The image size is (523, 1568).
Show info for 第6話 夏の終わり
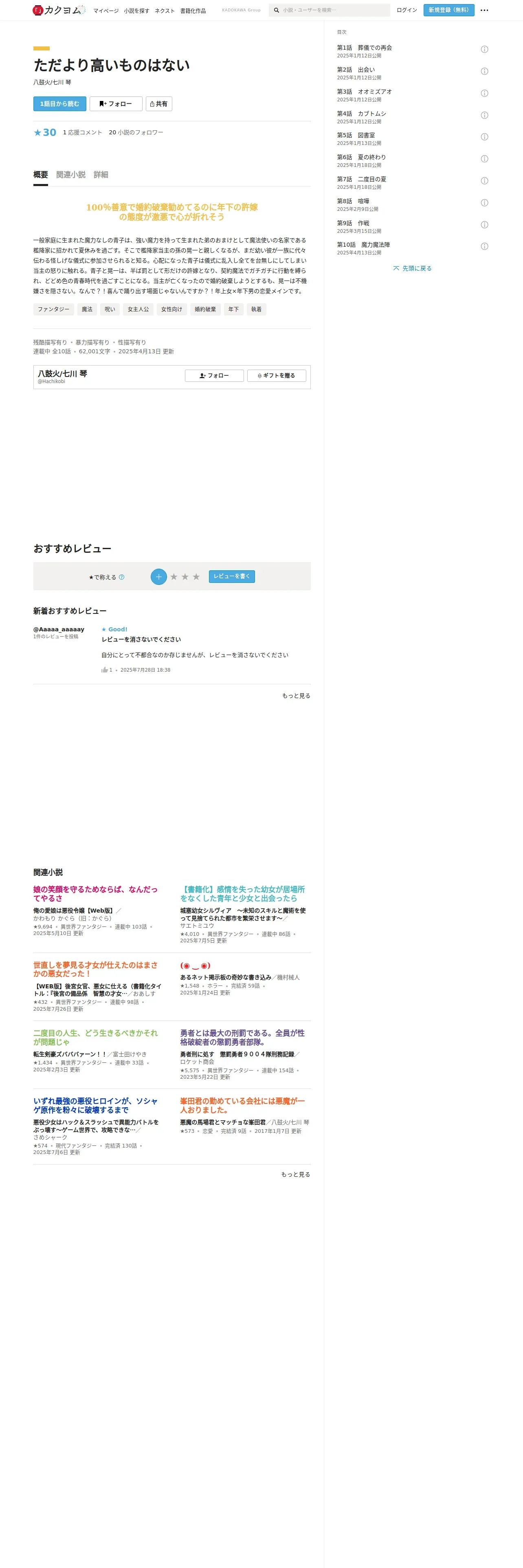(x=484, y=159)
